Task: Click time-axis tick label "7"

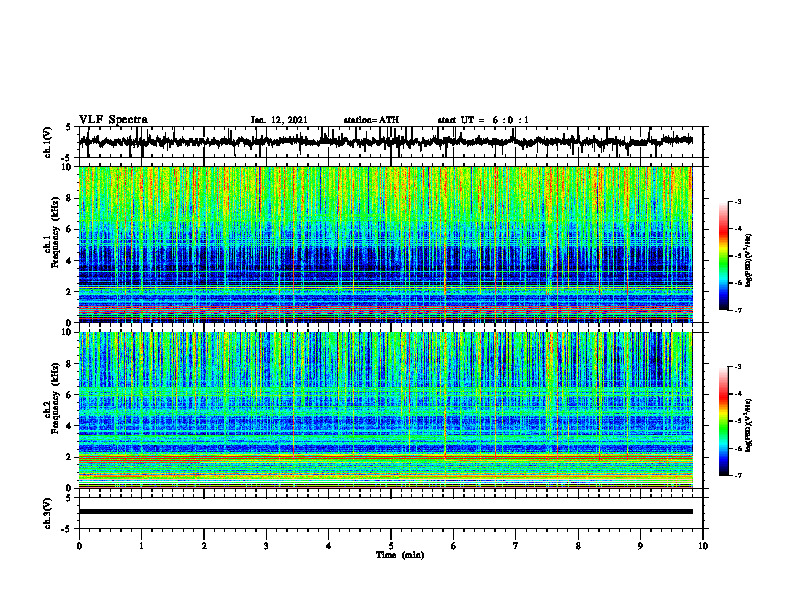Action: pyautogui.click(x=516, y=546)
